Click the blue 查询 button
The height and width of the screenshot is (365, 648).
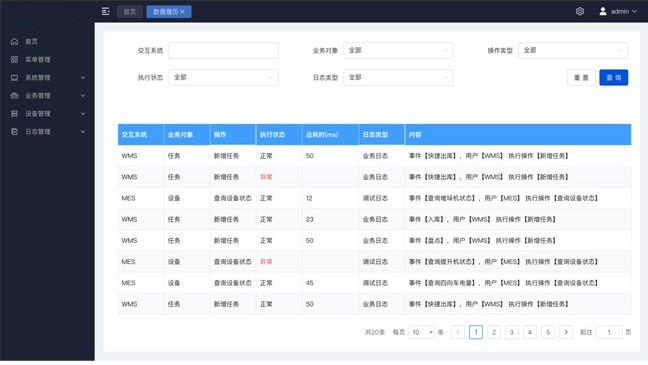[x=614, y=78]
